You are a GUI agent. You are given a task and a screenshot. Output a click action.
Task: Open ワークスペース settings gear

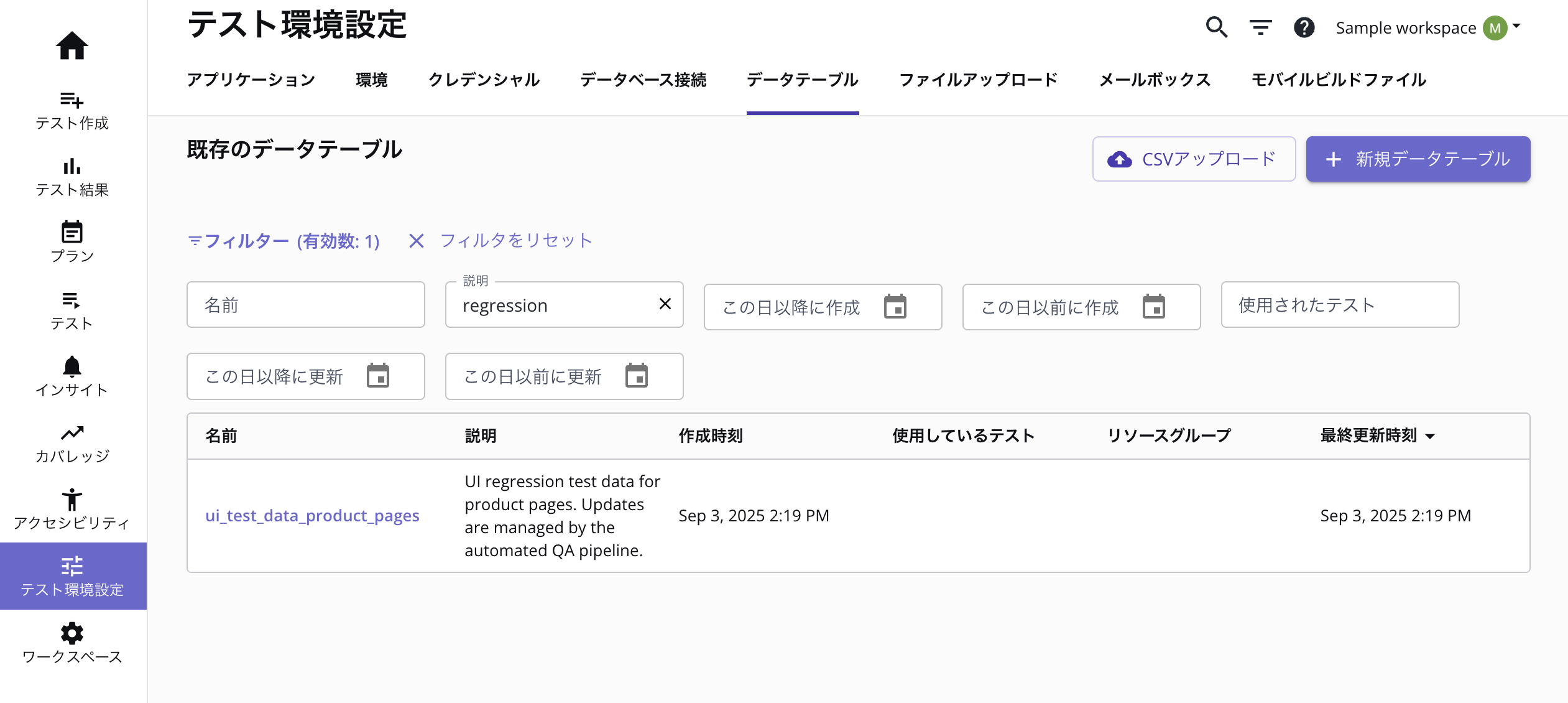coord(72,633)
